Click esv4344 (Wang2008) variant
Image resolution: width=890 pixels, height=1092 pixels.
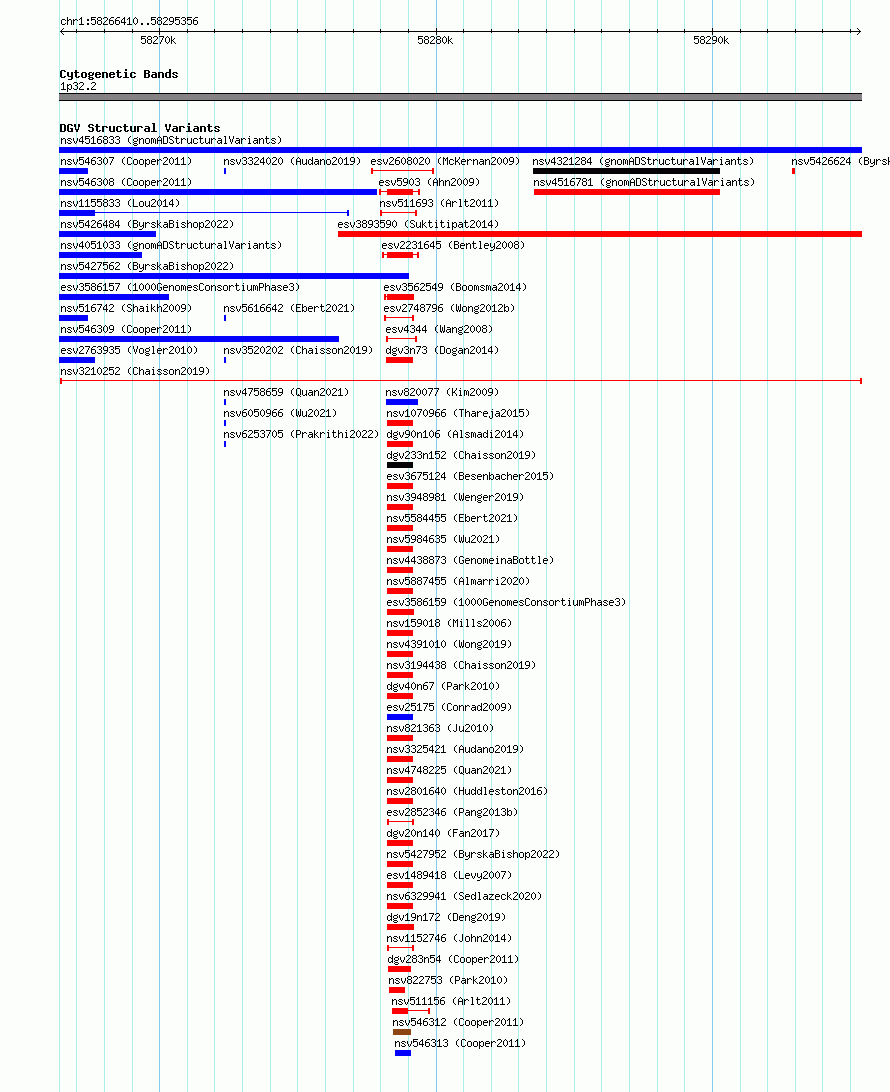(439, 328)
